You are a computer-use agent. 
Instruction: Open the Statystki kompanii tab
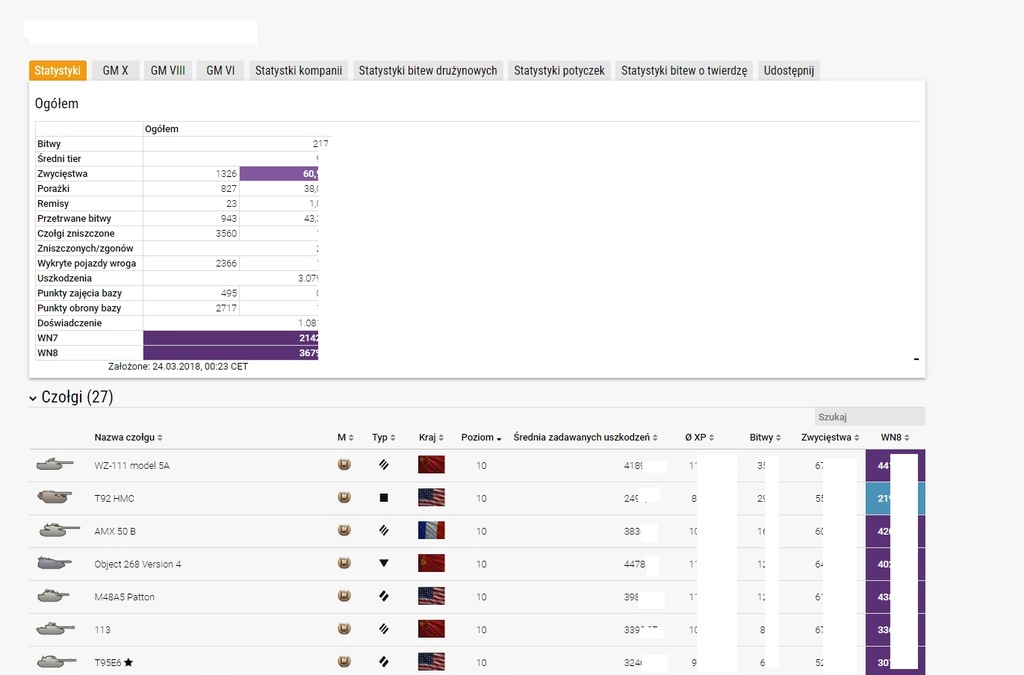298,71
